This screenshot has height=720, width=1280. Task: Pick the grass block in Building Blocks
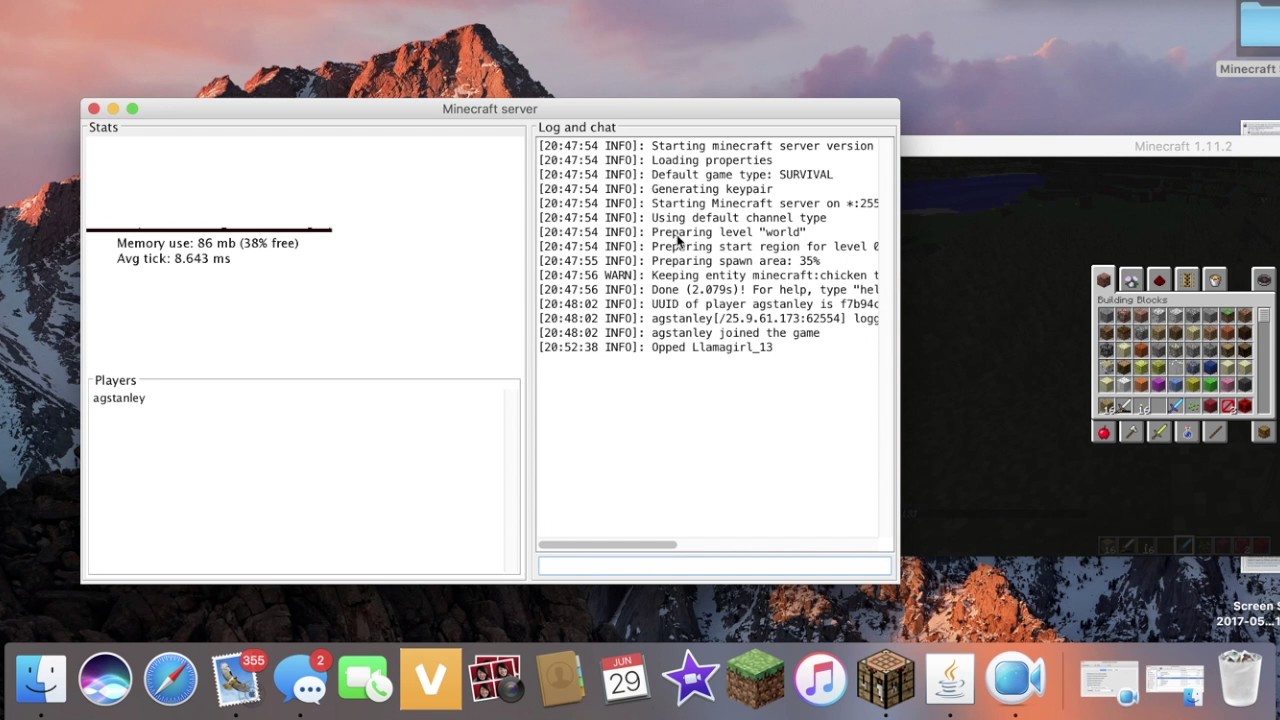coord(1228,315)
